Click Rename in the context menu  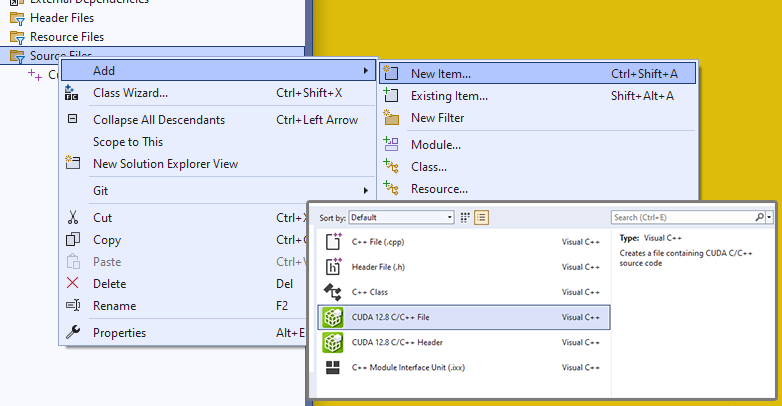coord(114,305)
